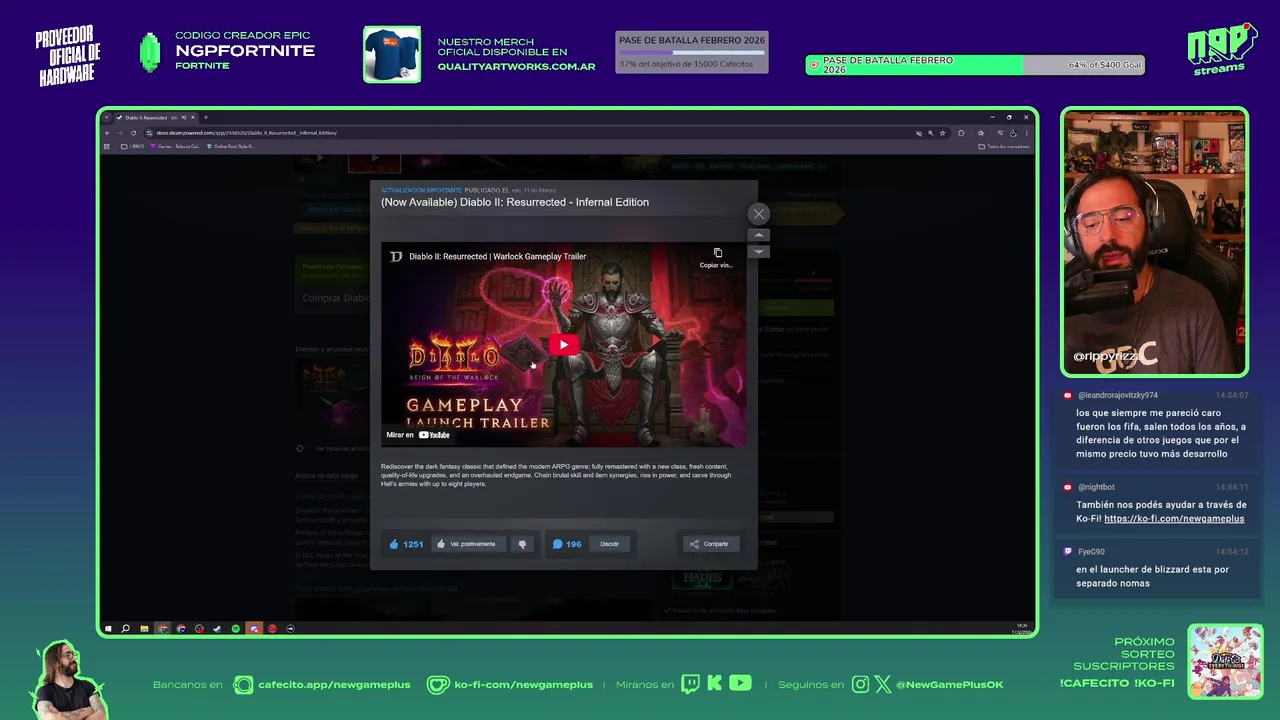The height and width of the screenshot is (720, 1280).
Task: Click the giveaway game cover thumbnail
Action: (1225, 661)
